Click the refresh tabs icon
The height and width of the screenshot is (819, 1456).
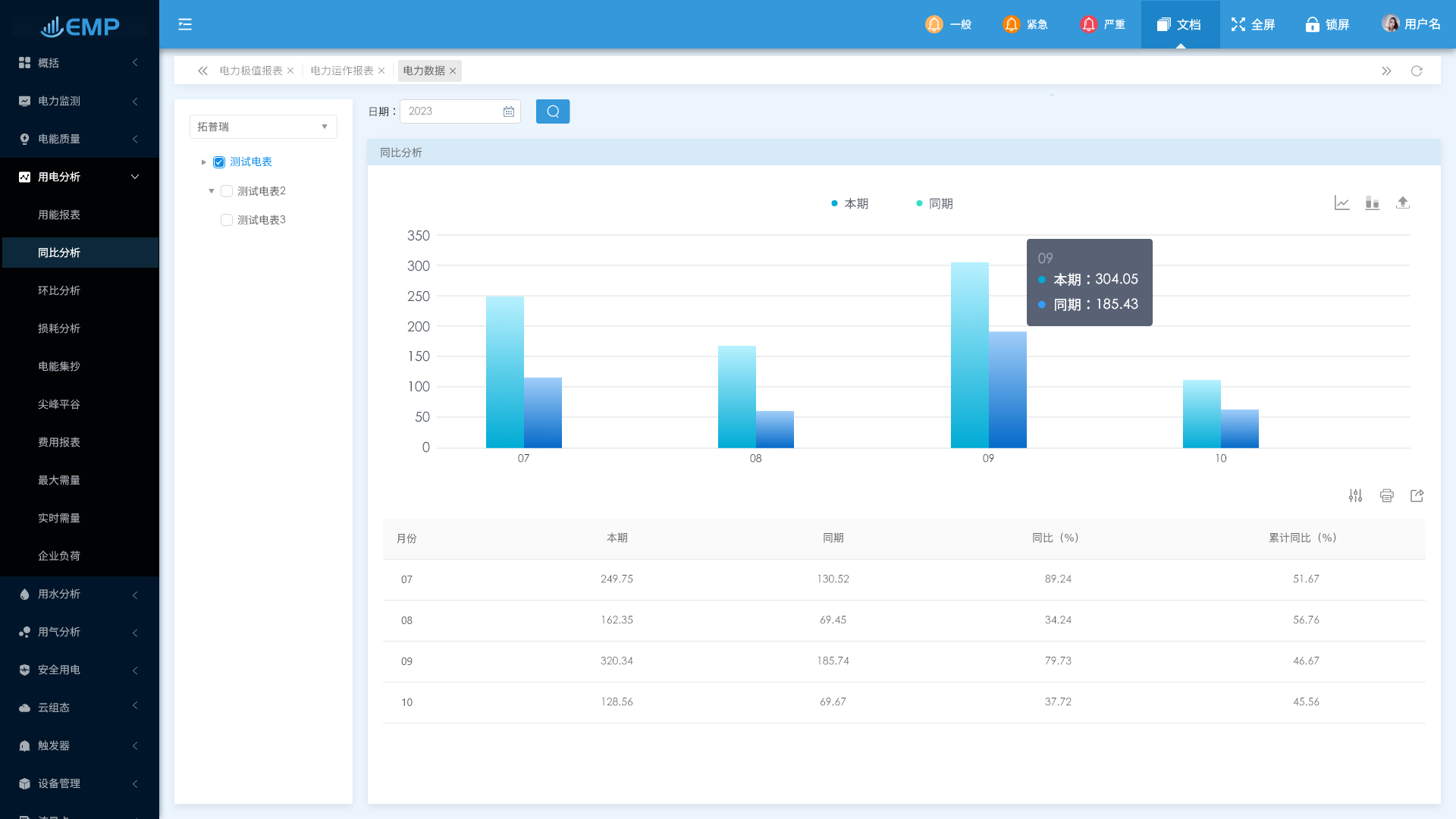click(1416, 71)
